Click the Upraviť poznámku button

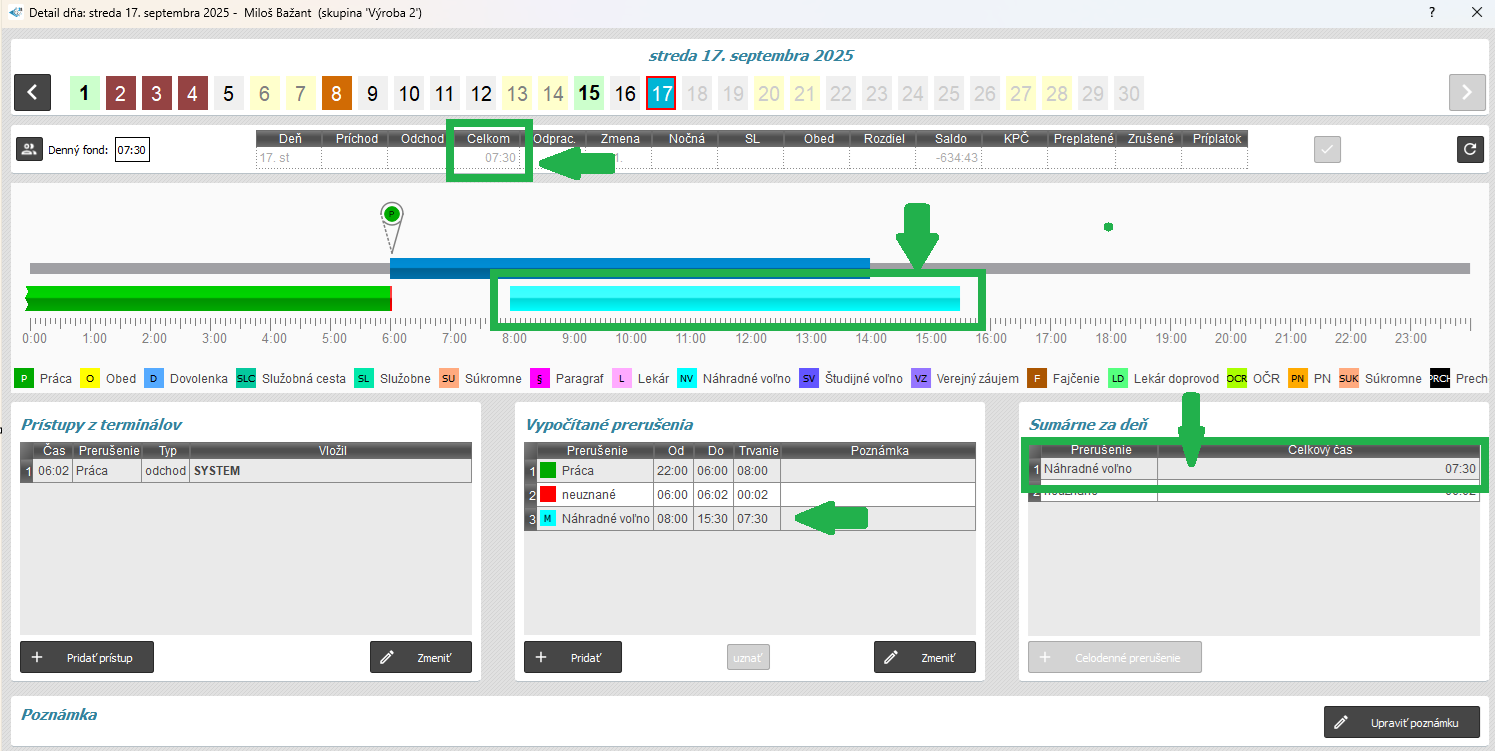pos(1401,722)
